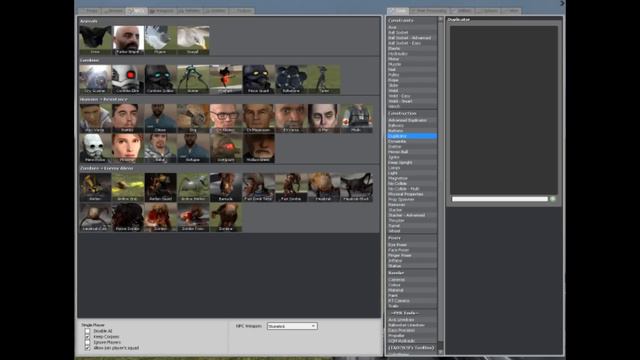Select the Hover Ball tool

click(411, 152)
